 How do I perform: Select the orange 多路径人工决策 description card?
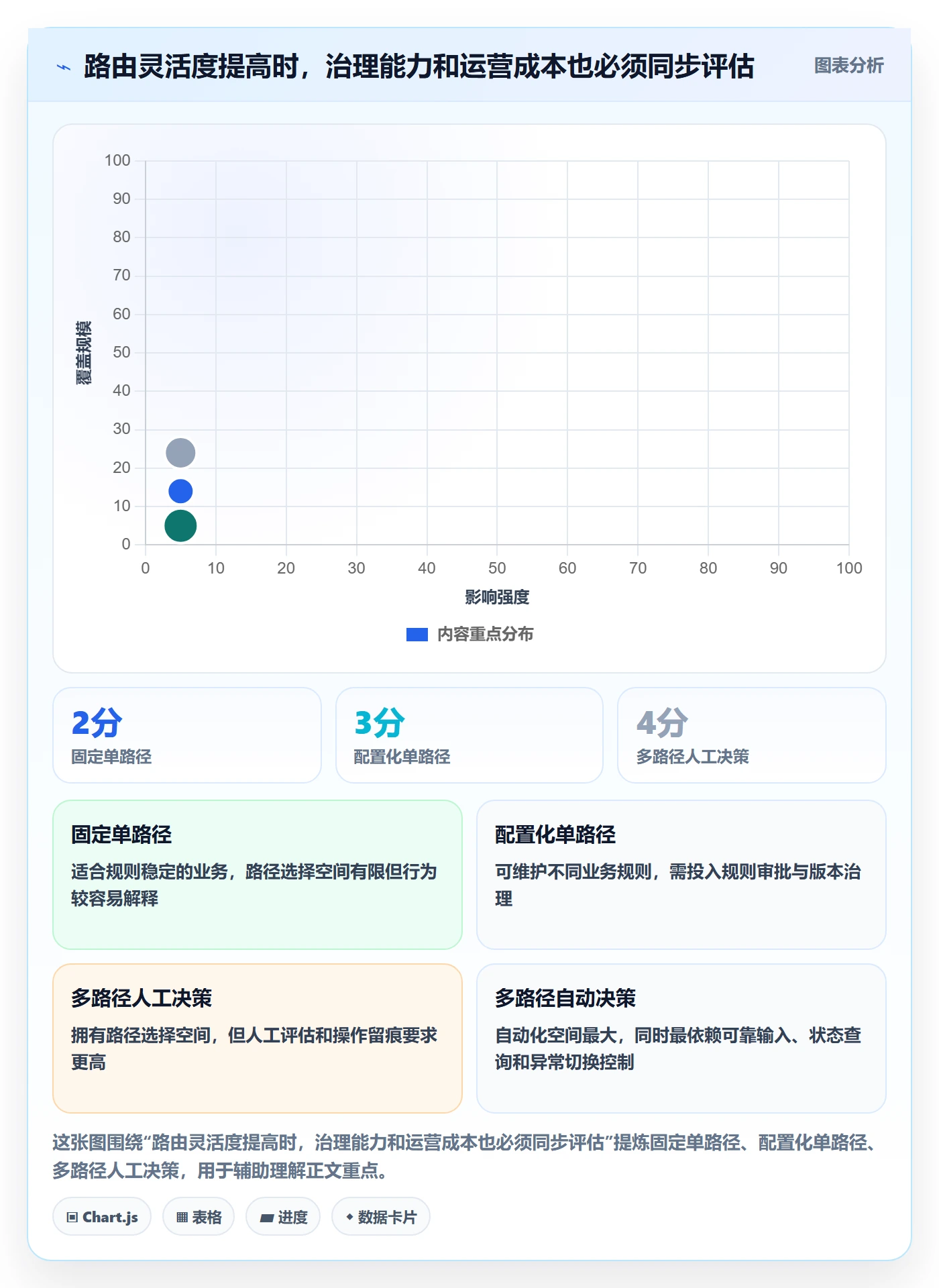[x=258, y=1038]
